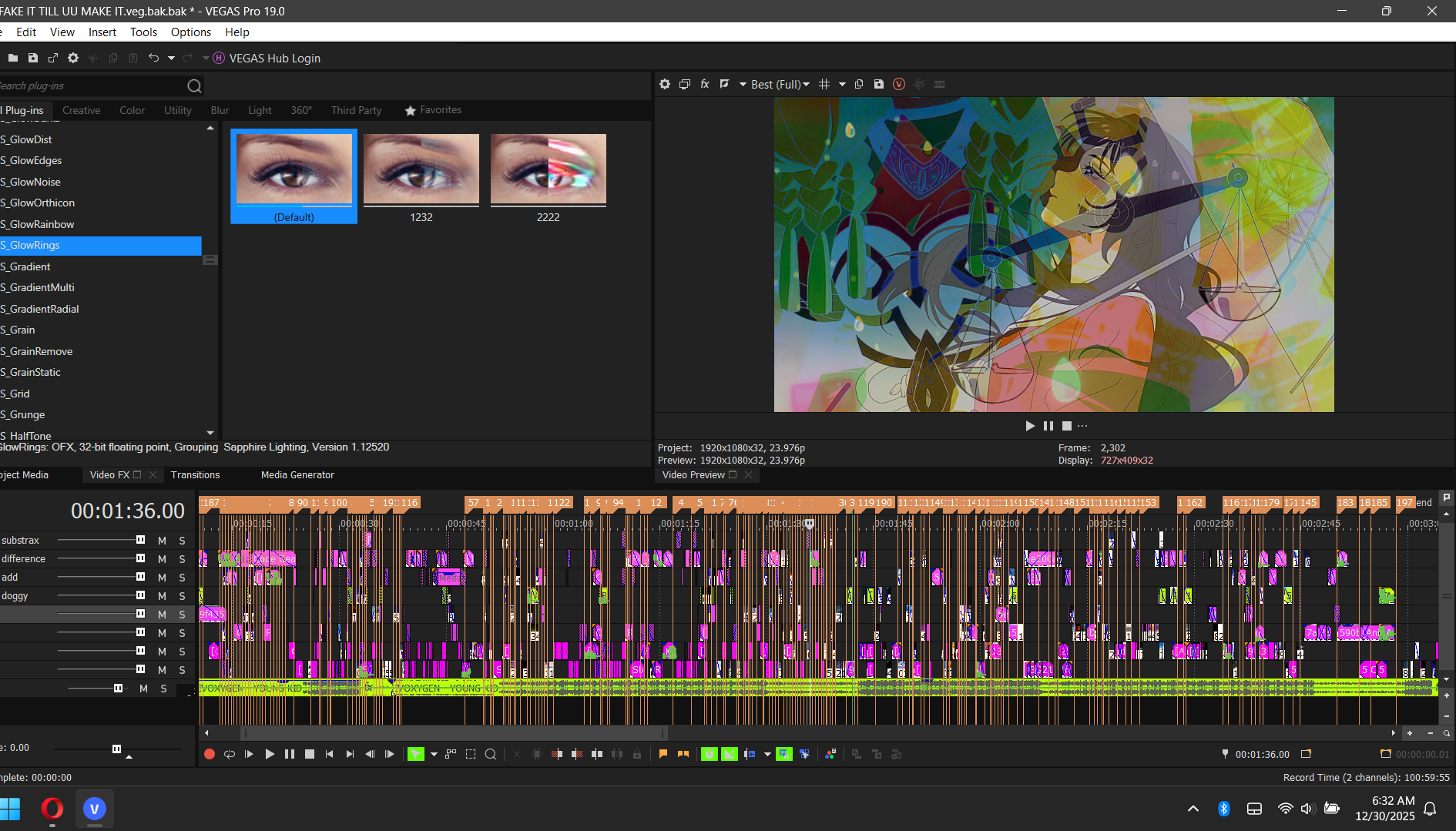The height and width of the screenshot is (831, 1456).
Task: Click the record button in transport bar
Action: 210,754
